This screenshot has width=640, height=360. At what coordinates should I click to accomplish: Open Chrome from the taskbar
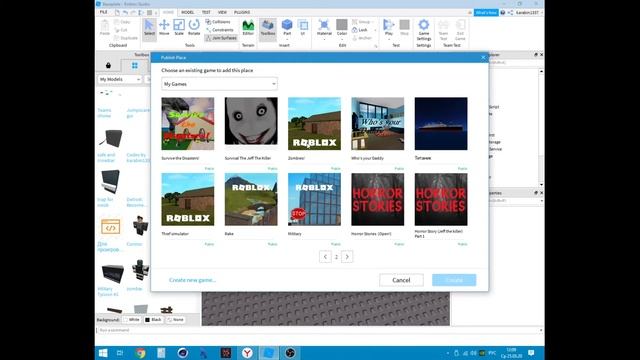pos(140,353)
